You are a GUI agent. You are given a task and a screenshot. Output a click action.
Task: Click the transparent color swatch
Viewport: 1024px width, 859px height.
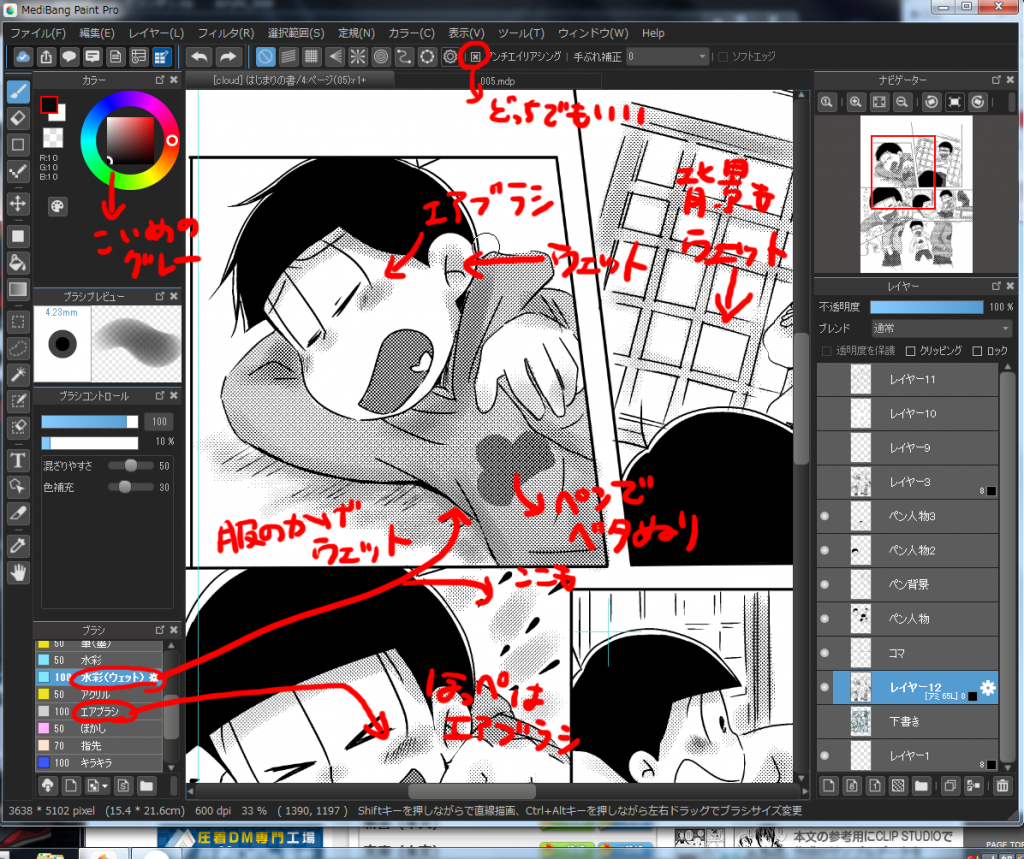[x=53, y=137]
